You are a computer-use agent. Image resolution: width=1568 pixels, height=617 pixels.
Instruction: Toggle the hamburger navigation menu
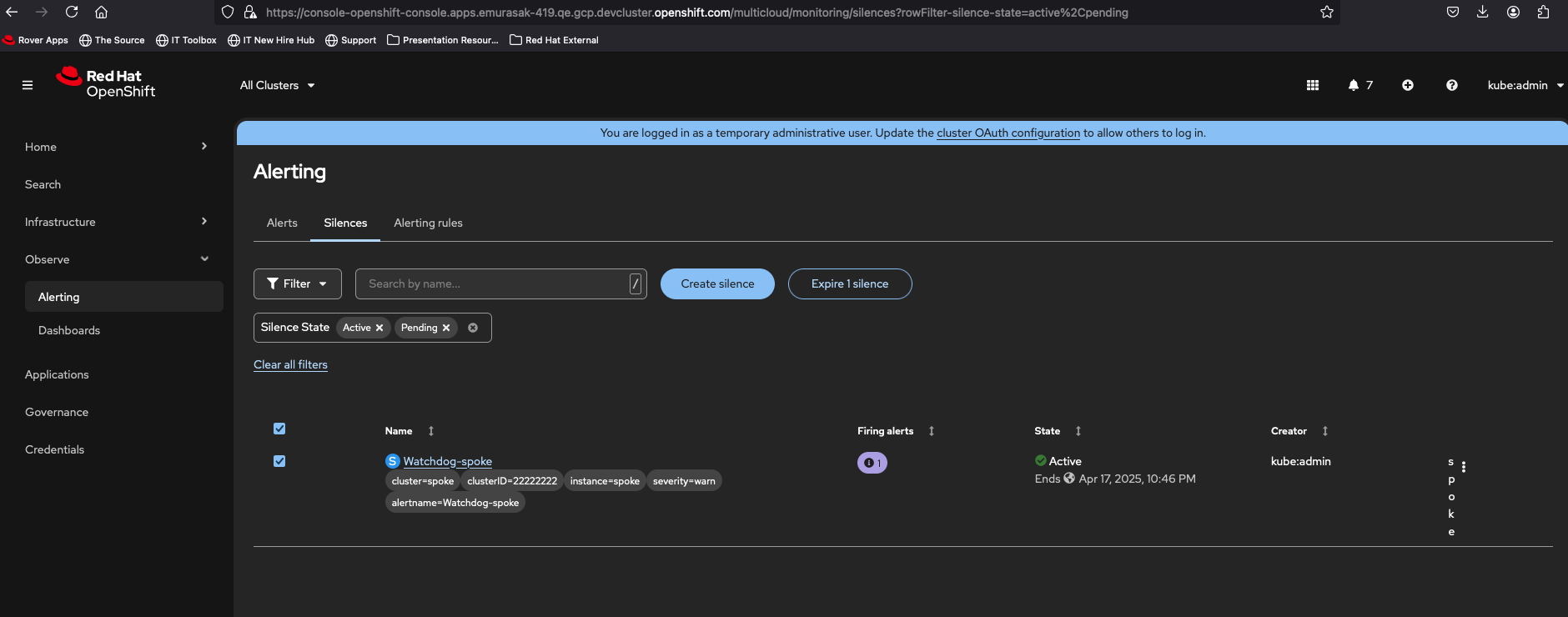point(28,85)
